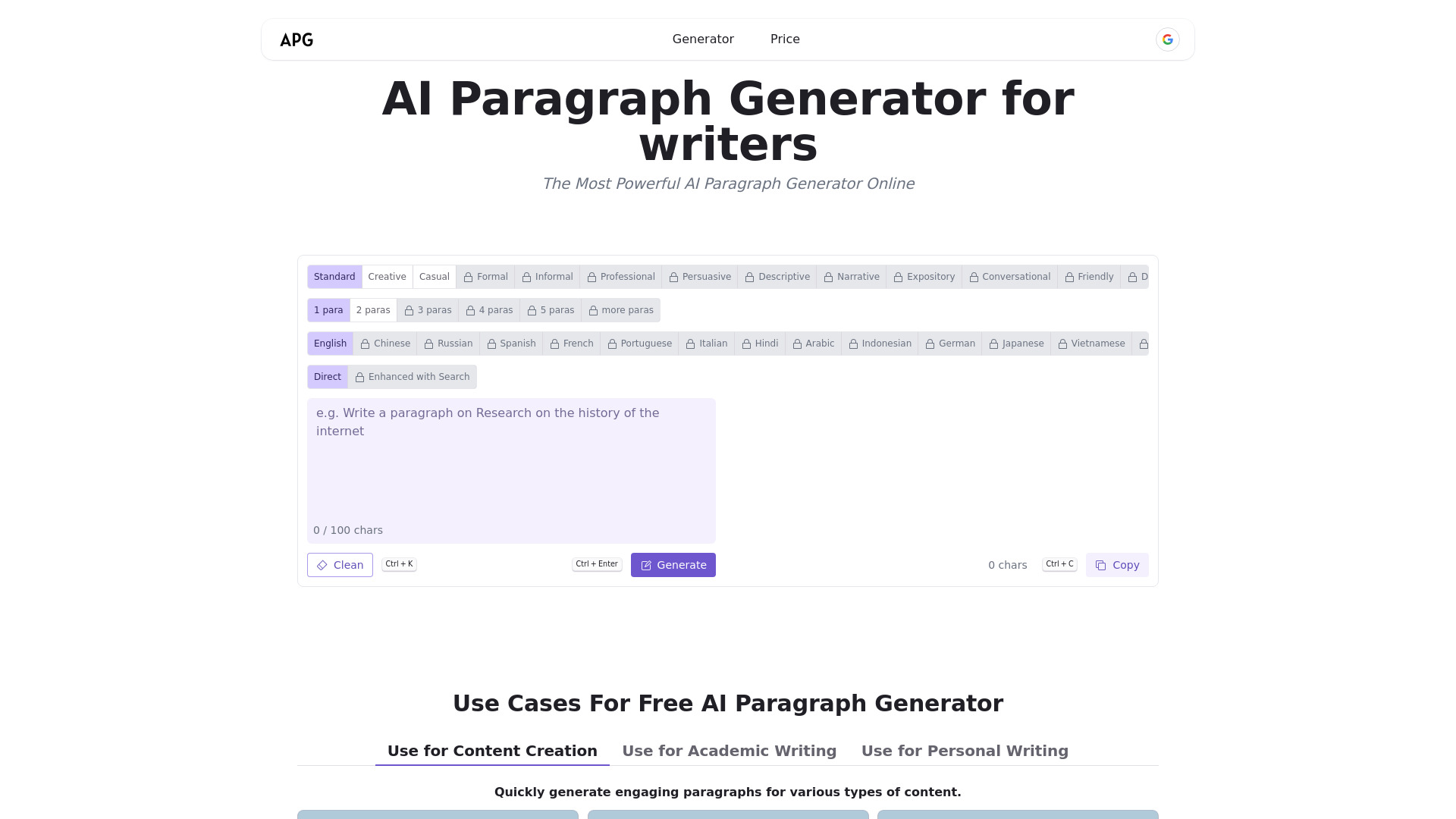Select the Standard style tab
1456x819 pixels.
(x=335, y=277)
